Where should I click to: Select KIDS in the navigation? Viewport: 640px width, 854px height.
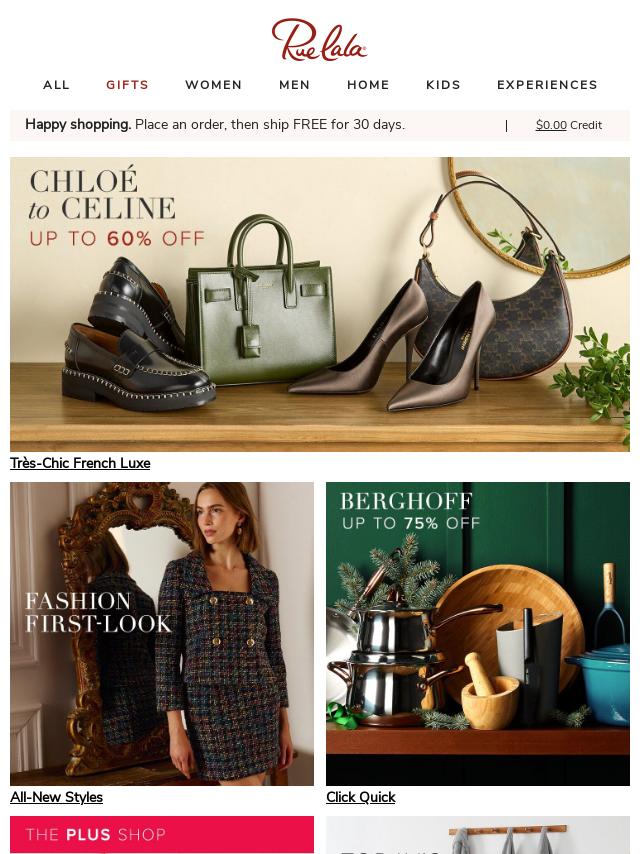coord(443,85)
